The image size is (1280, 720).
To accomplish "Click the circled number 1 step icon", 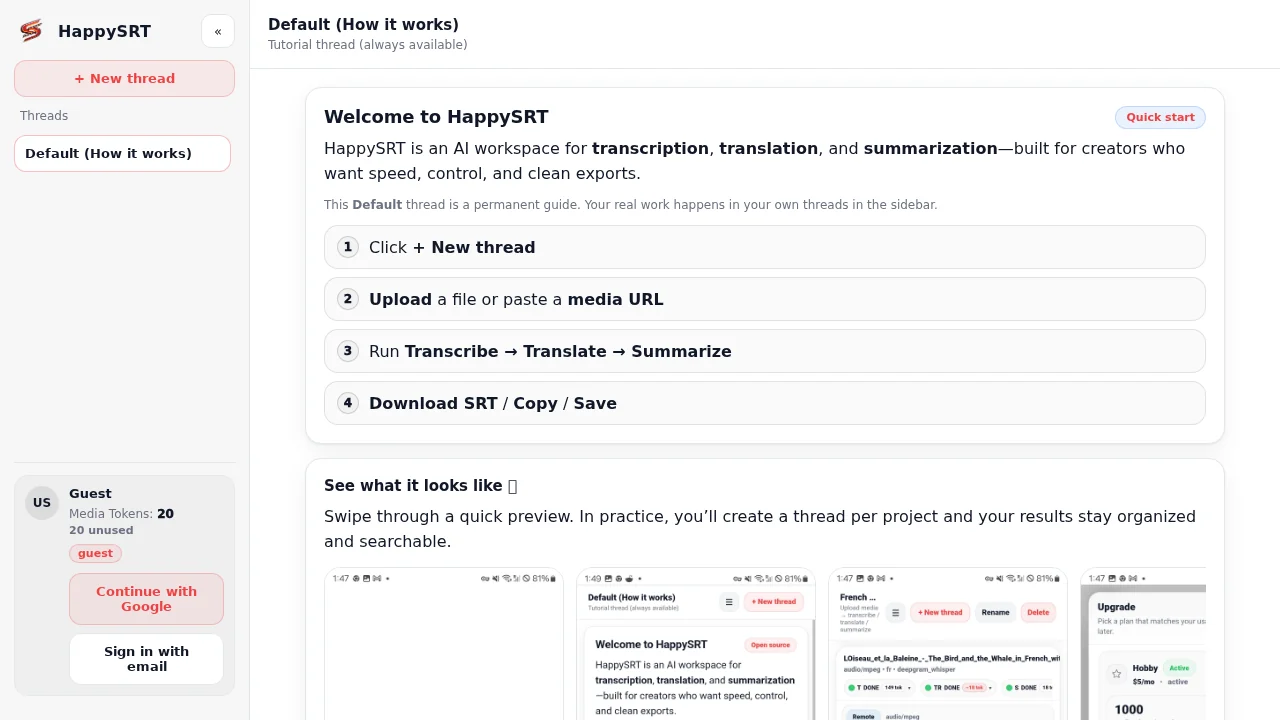I will pos(347,247).
